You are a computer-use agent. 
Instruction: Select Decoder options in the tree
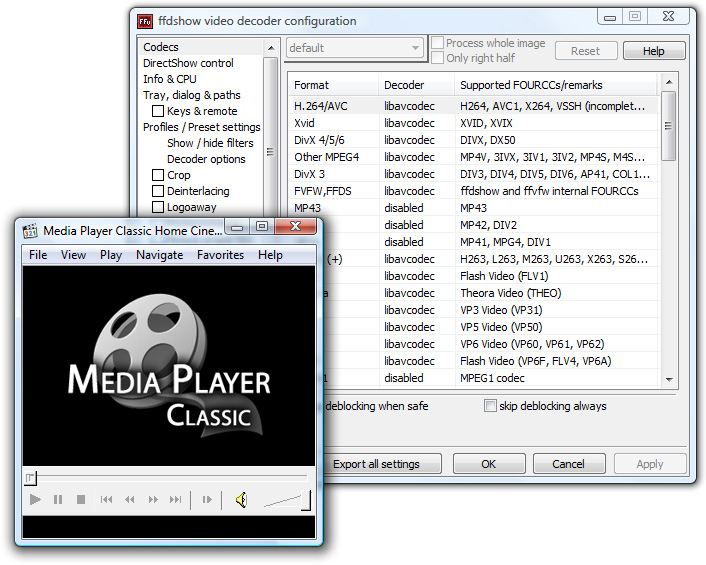206,159
